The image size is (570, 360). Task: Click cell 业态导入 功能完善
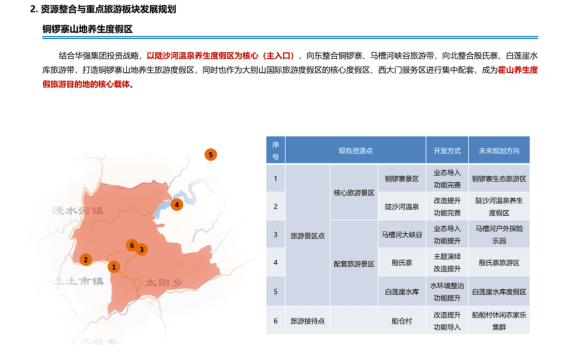447,179
